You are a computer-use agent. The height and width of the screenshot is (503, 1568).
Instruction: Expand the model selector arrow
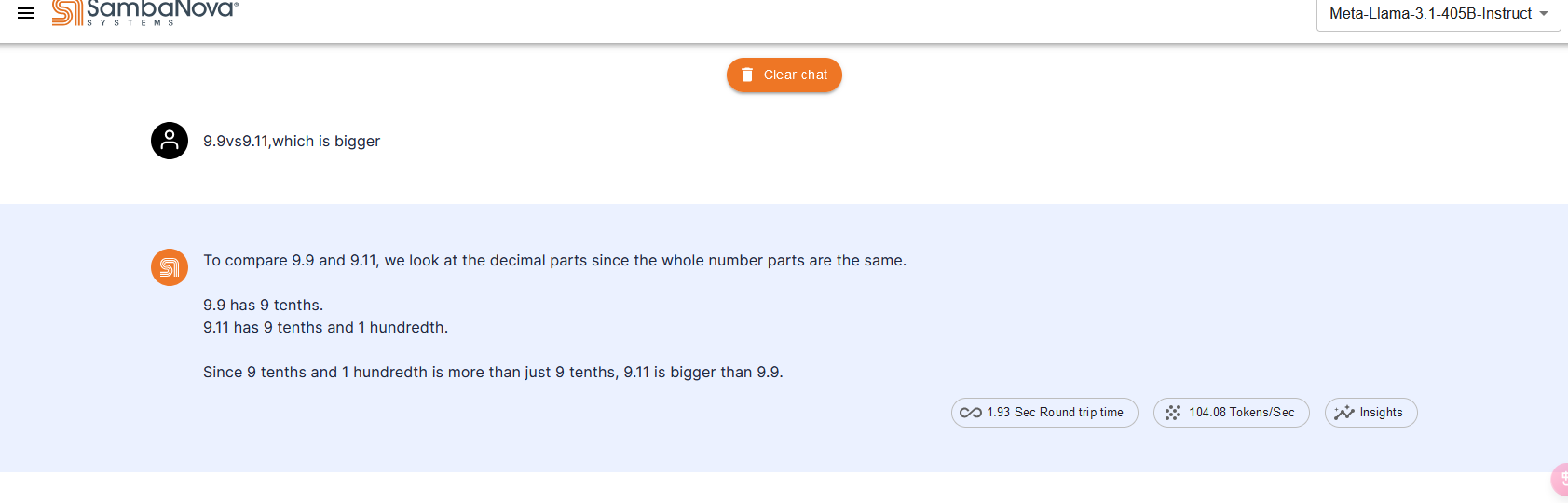1544,14
